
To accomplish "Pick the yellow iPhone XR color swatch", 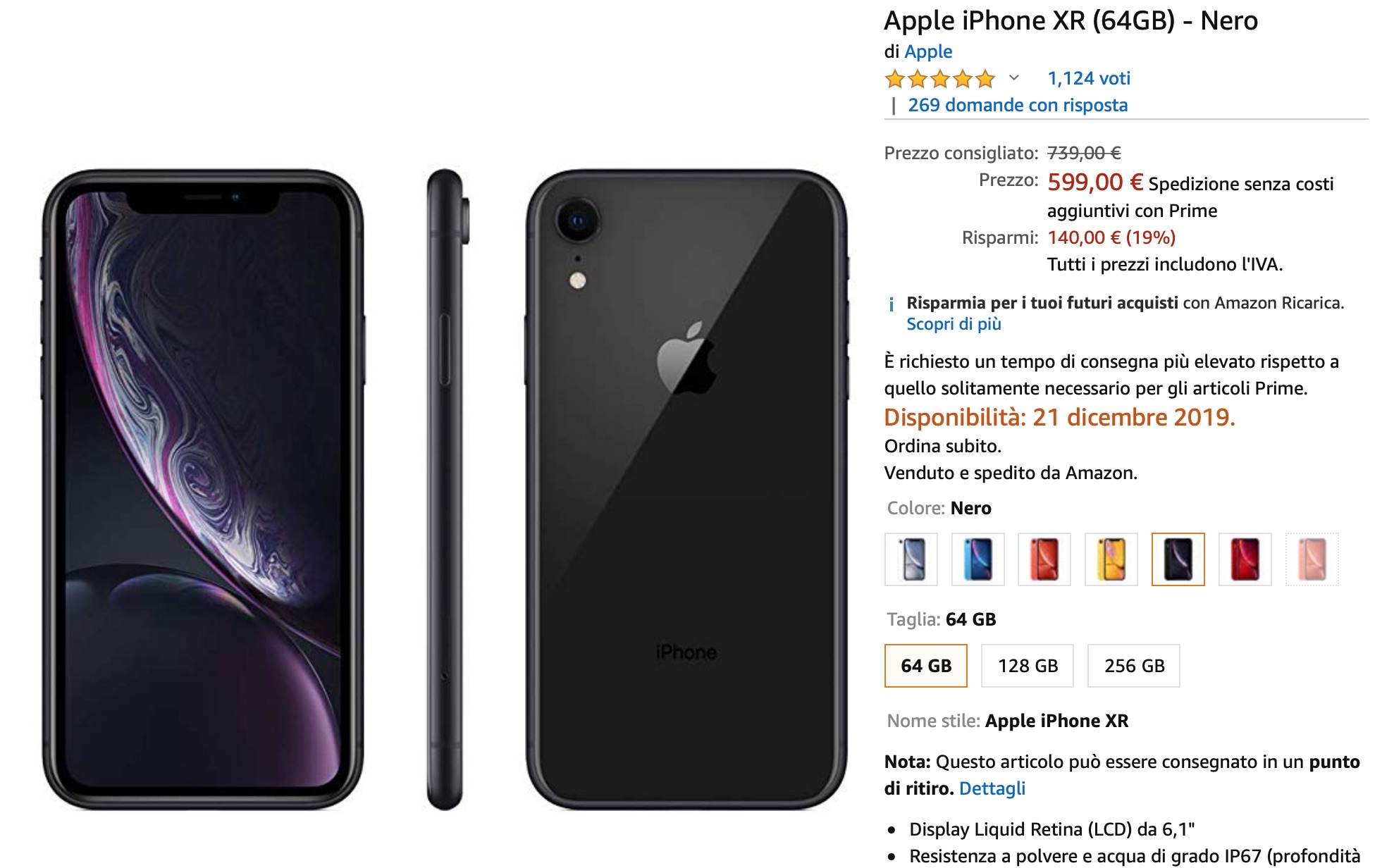I will pyautogui.click(x=1111, y=559).
